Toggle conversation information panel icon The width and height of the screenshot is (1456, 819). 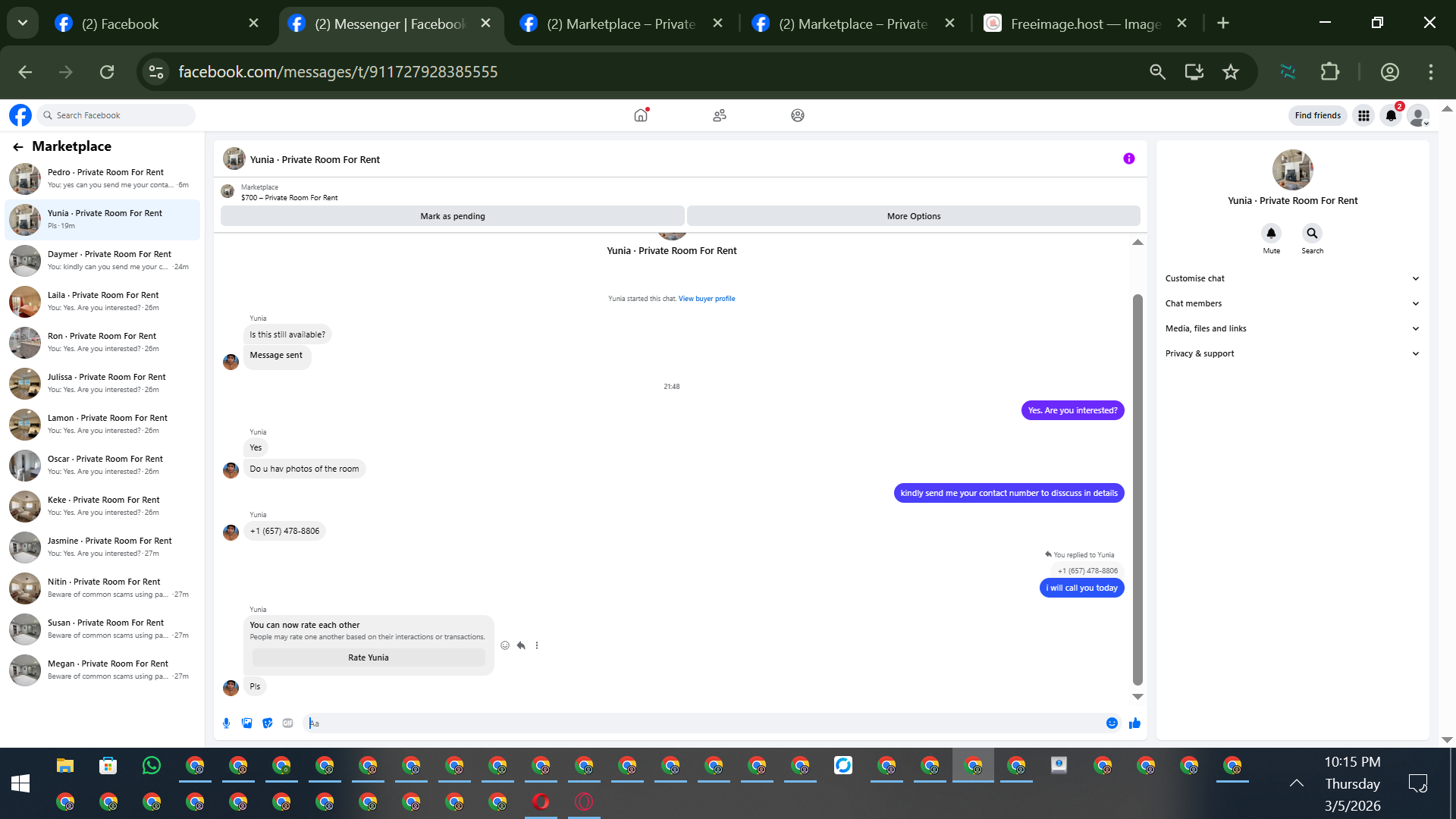click(1129, 158)
